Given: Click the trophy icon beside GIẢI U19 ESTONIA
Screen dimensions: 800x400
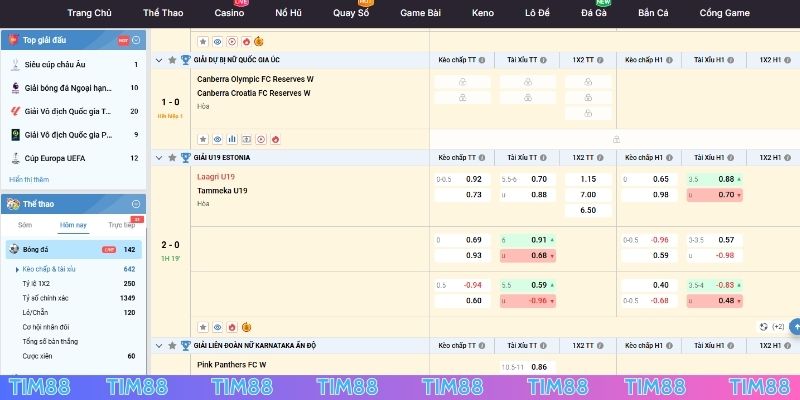Looking at the screenshot, I should click(x=185, y=158).
